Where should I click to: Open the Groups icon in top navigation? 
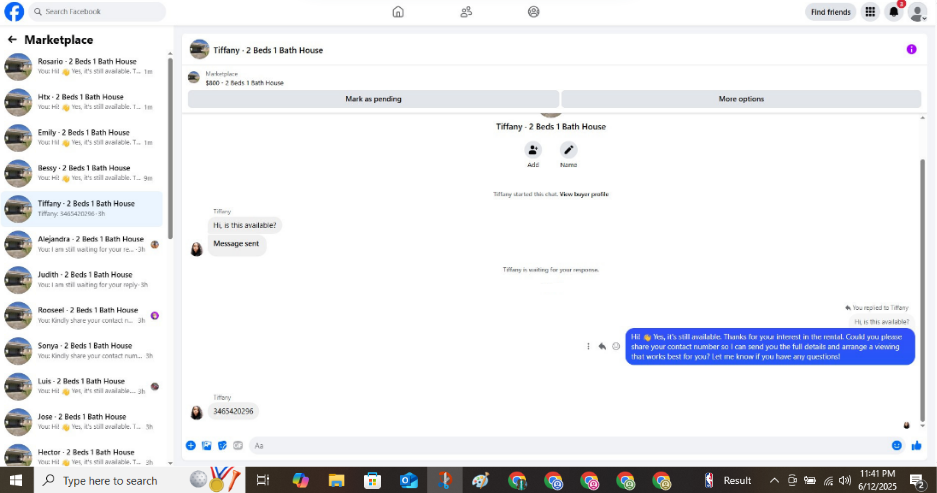[534, 12]
